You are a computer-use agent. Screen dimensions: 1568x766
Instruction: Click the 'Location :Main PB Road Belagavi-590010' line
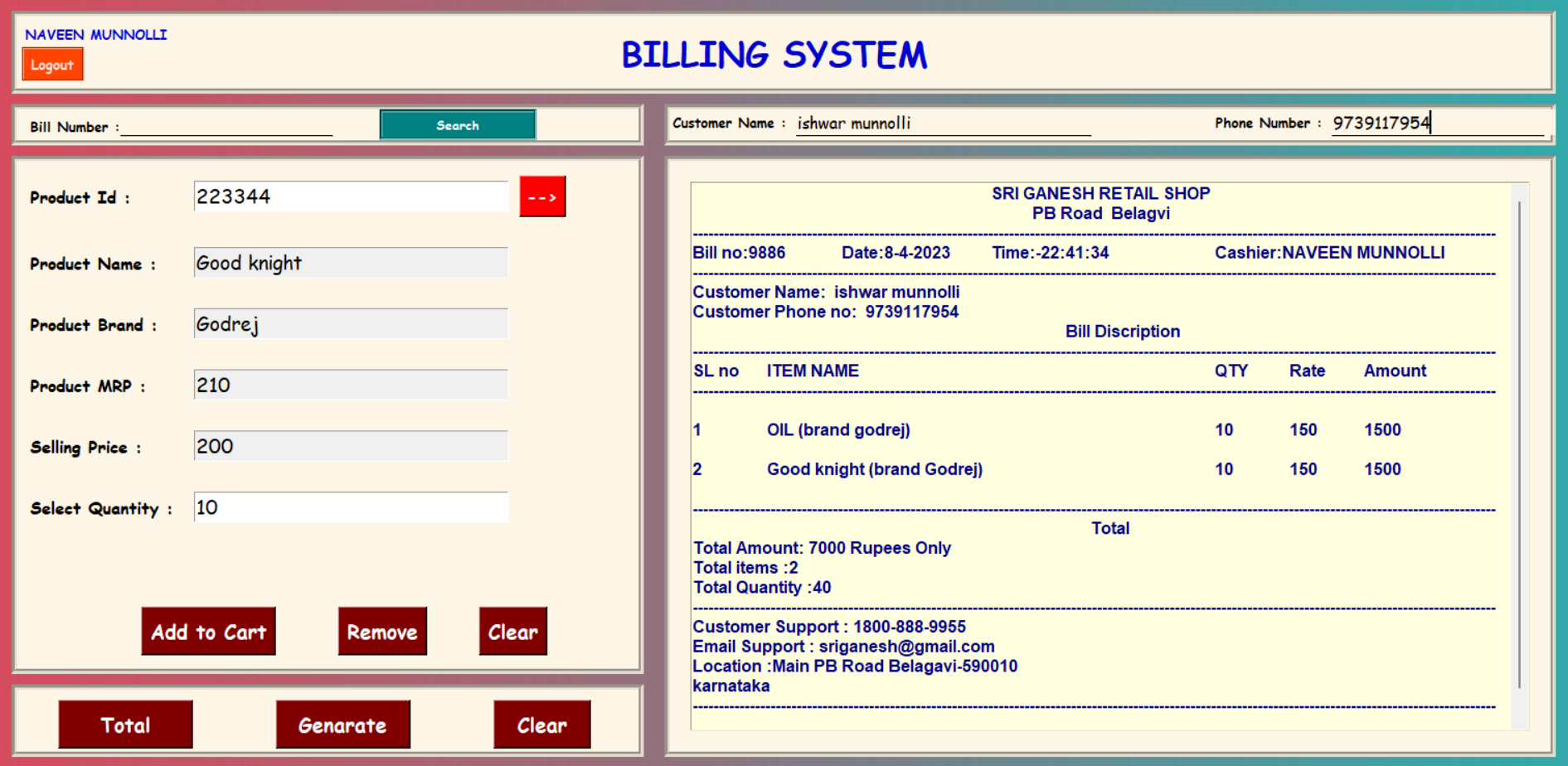(855, 667)
